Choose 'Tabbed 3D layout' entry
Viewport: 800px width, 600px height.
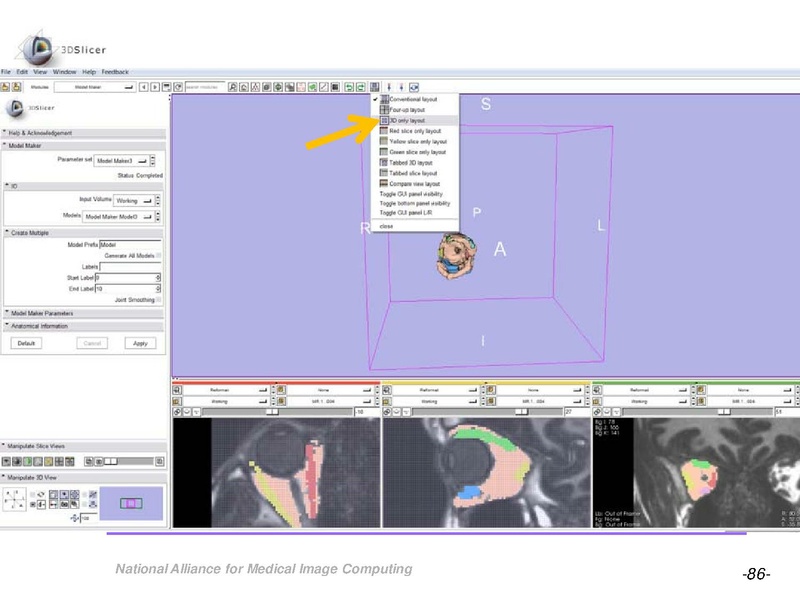(x=414, y=163)
